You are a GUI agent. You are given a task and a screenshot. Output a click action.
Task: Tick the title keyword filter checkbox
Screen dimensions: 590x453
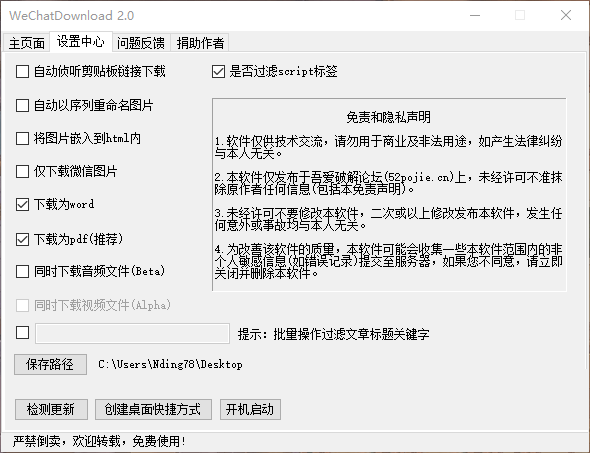23,333
